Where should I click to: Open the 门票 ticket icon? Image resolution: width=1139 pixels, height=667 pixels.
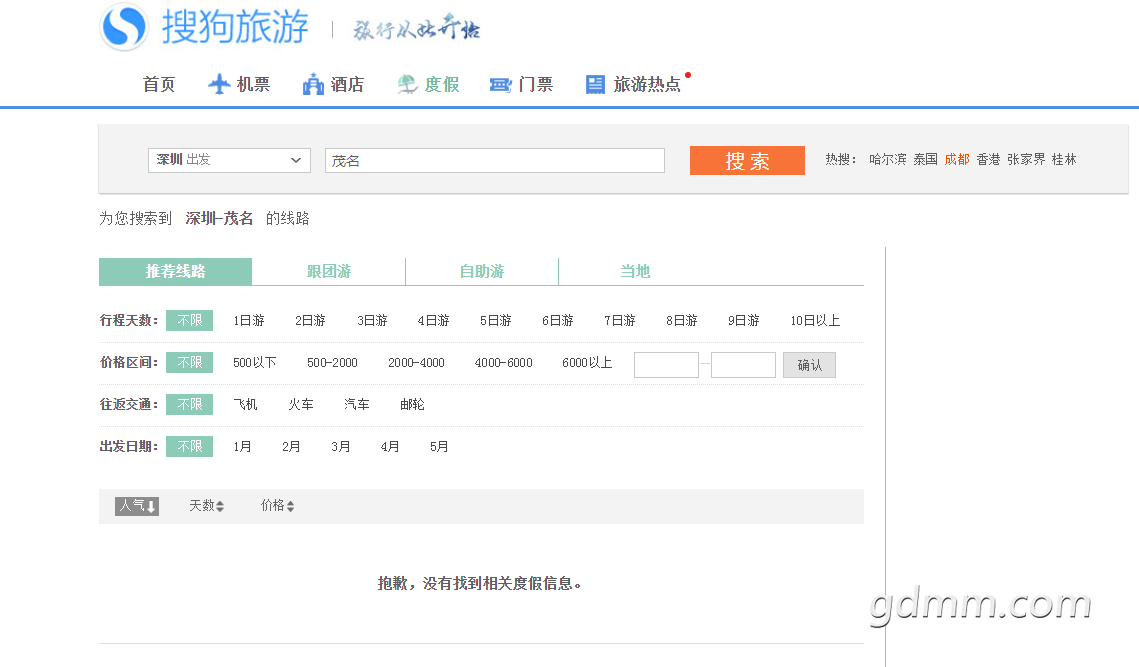click(x=500, y=85)
